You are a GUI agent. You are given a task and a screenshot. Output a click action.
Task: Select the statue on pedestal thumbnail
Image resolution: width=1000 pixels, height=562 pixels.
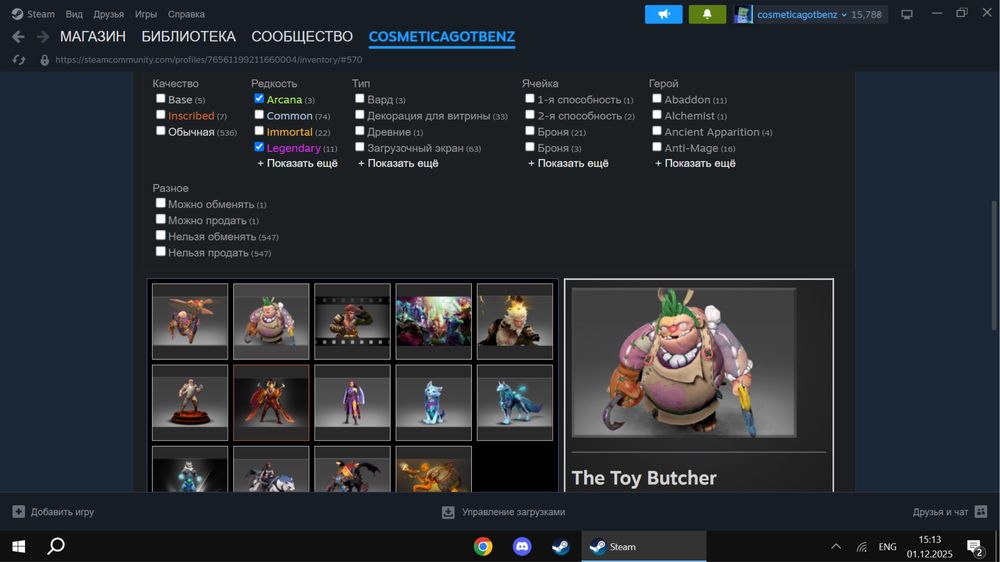[190, 403]
